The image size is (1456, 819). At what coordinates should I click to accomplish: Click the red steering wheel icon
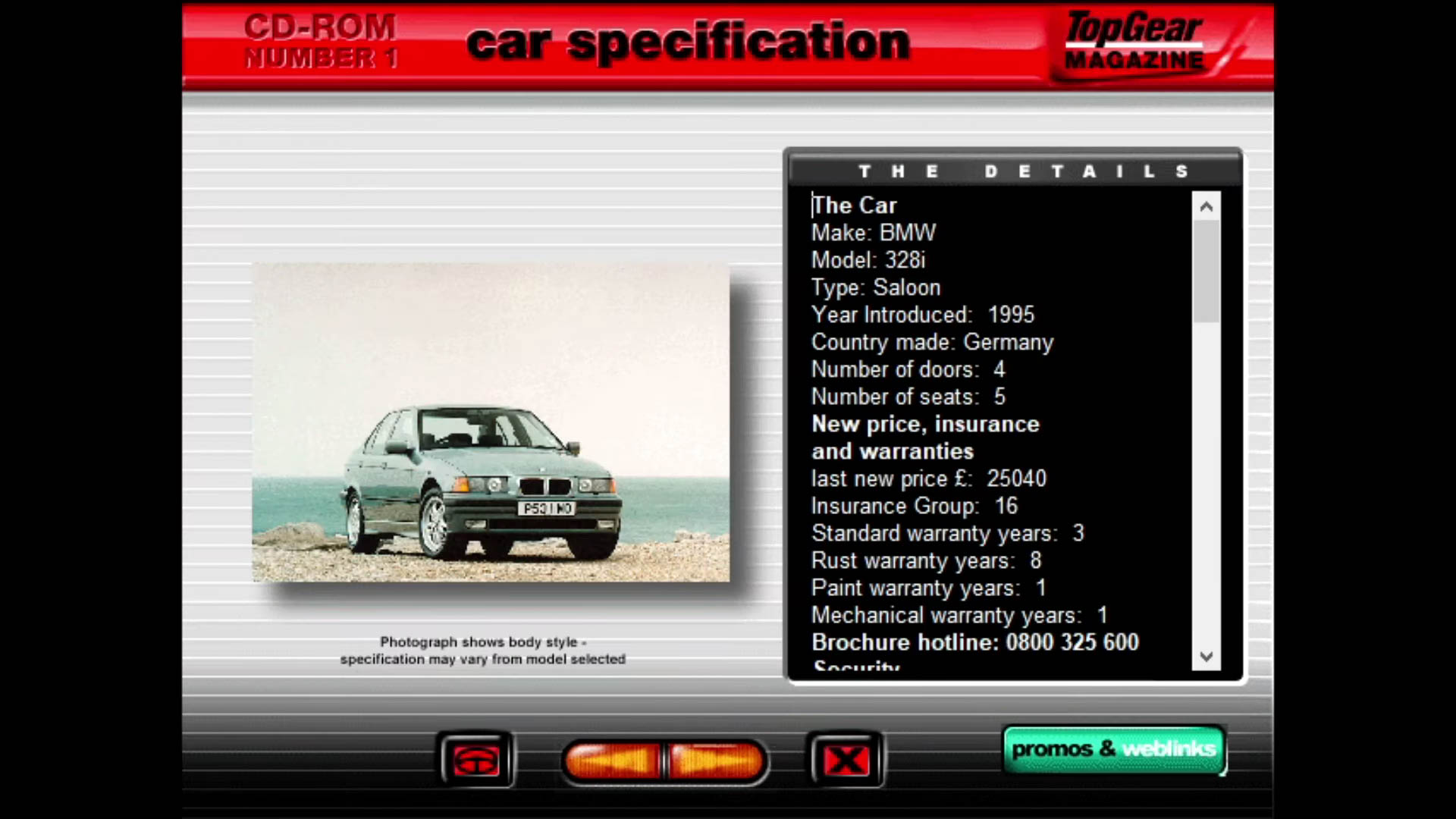tap(476, 760)
